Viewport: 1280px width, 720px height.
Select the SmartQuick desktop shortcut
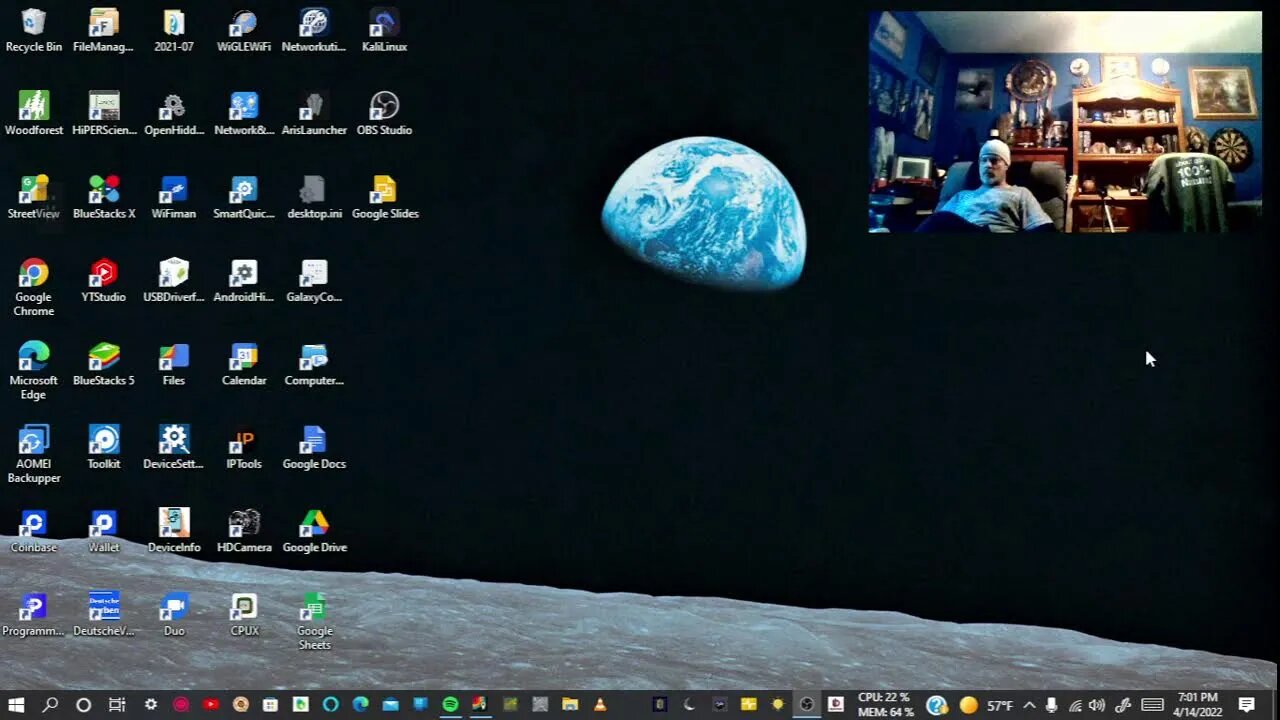(244, 197)
